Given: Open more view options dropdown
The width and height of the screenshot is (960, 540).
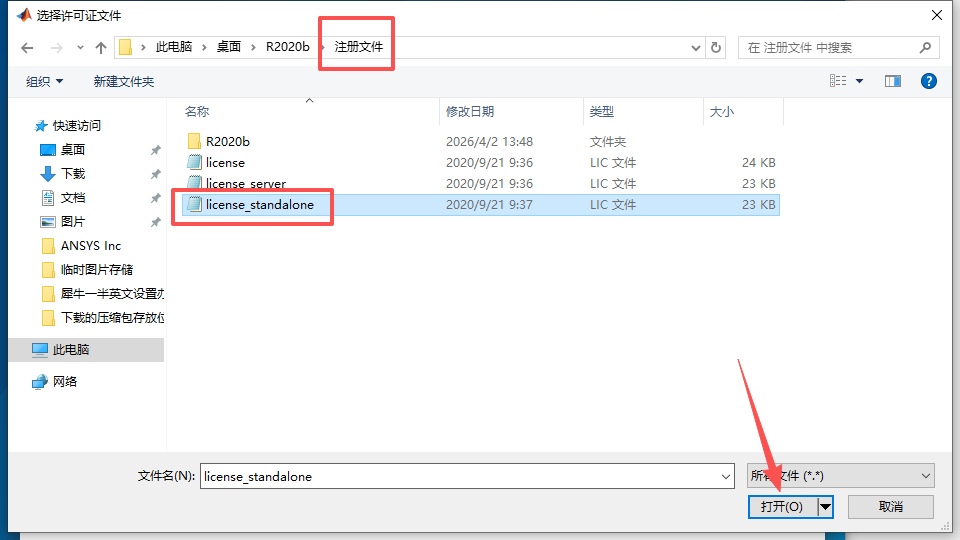Looking at the screenshot, I should [x=860, y=81].
